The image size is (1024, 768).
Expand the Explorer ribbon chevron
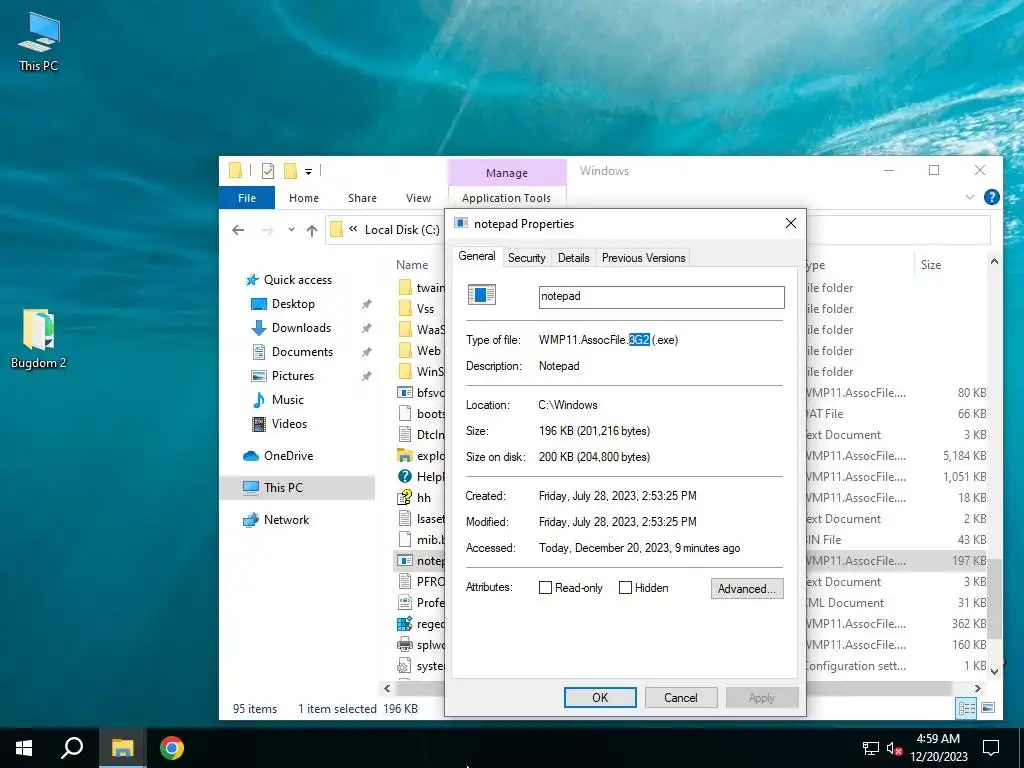point(970,197)
